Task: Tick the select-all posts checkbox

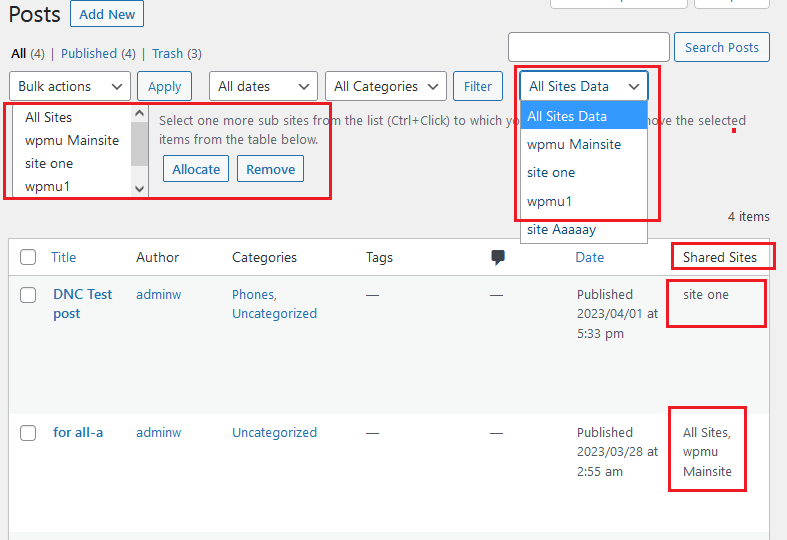Action: coord(28,257)
